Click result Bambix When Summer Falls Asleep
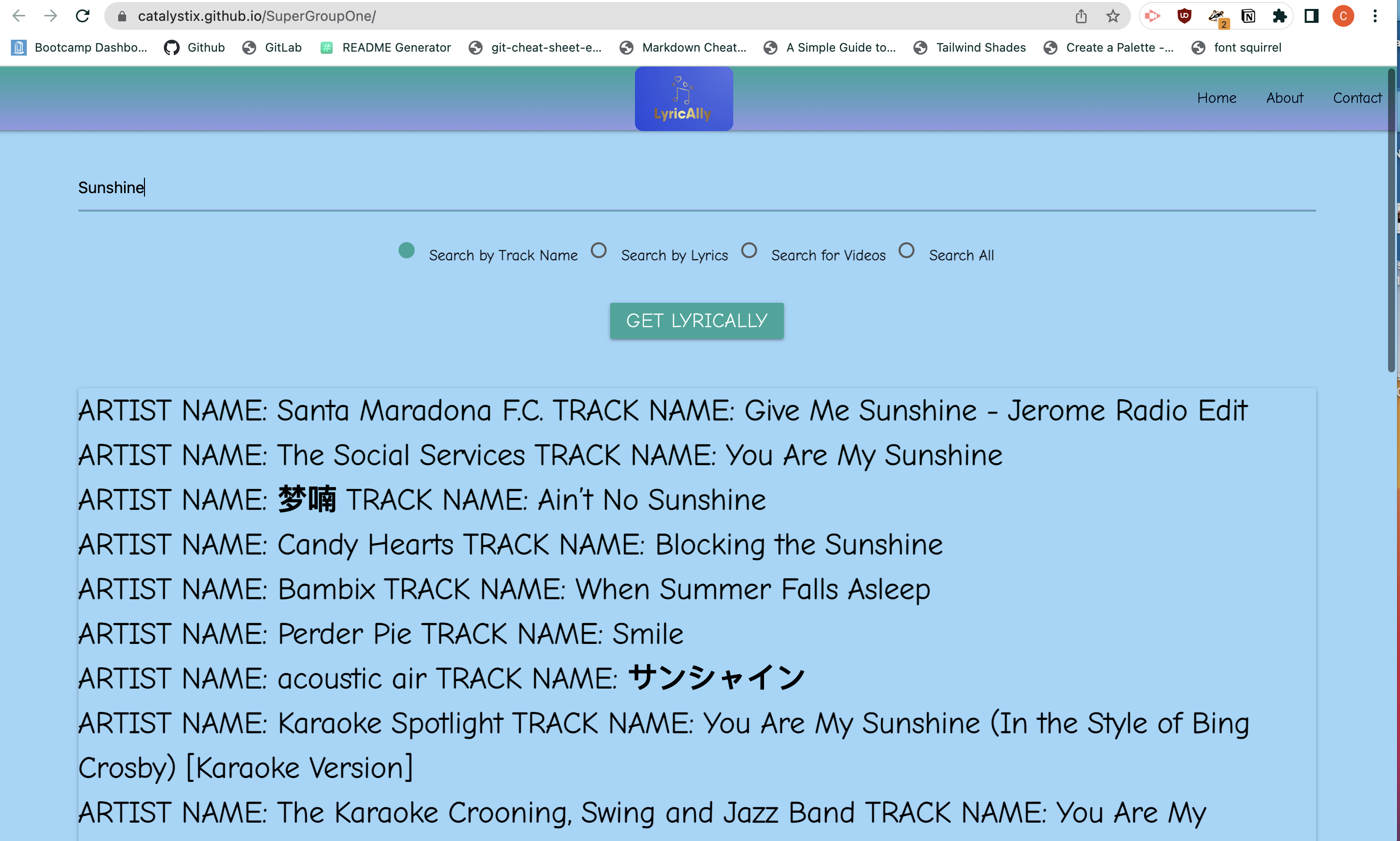 pyautogui.click(x=504, y=589)
